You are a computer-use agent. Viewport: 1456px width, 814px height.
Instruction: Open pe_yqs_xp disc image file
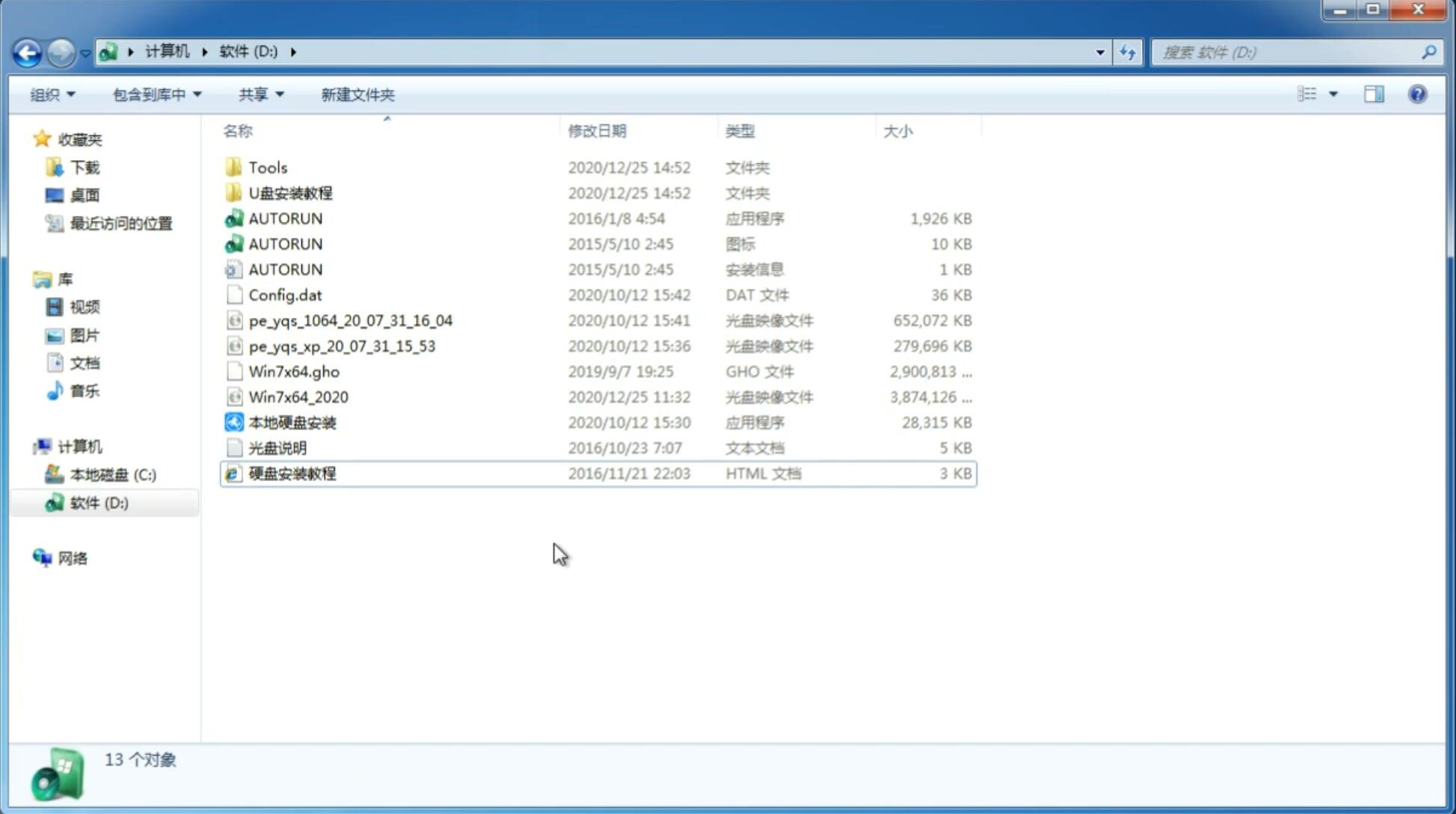pyautogui.click(x=342, y=345)
